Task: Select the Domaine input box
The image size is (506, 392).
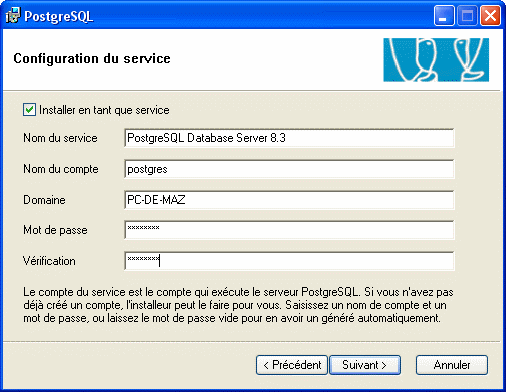Action: [x=289, y=200]
